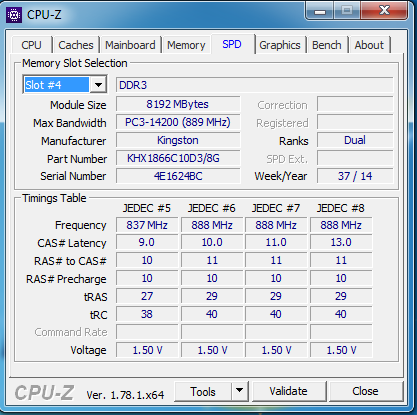Go to the Mainboard tab
This screenshot has height=415, width=417.
pyautogui.click(x=130, y=45)
